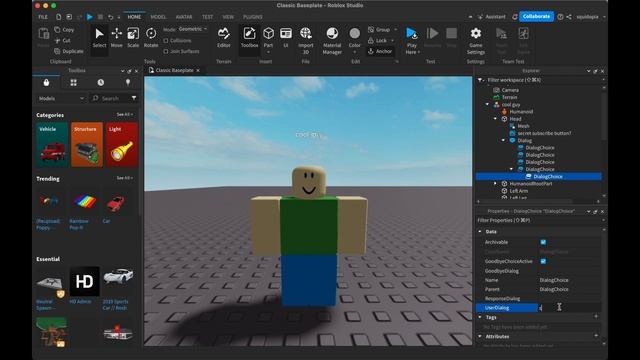Open the Toolbox Recent clock tab
The height and width of the screenshot is (360, 640).
(x=100, y=82)
